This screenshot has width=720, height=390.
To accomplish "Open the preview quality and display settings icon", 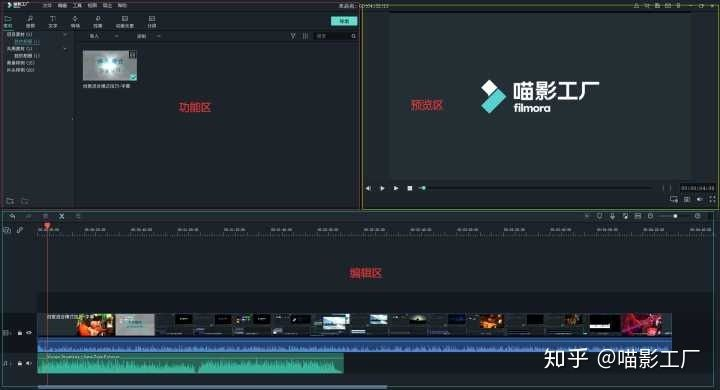I will pos(674,199).
